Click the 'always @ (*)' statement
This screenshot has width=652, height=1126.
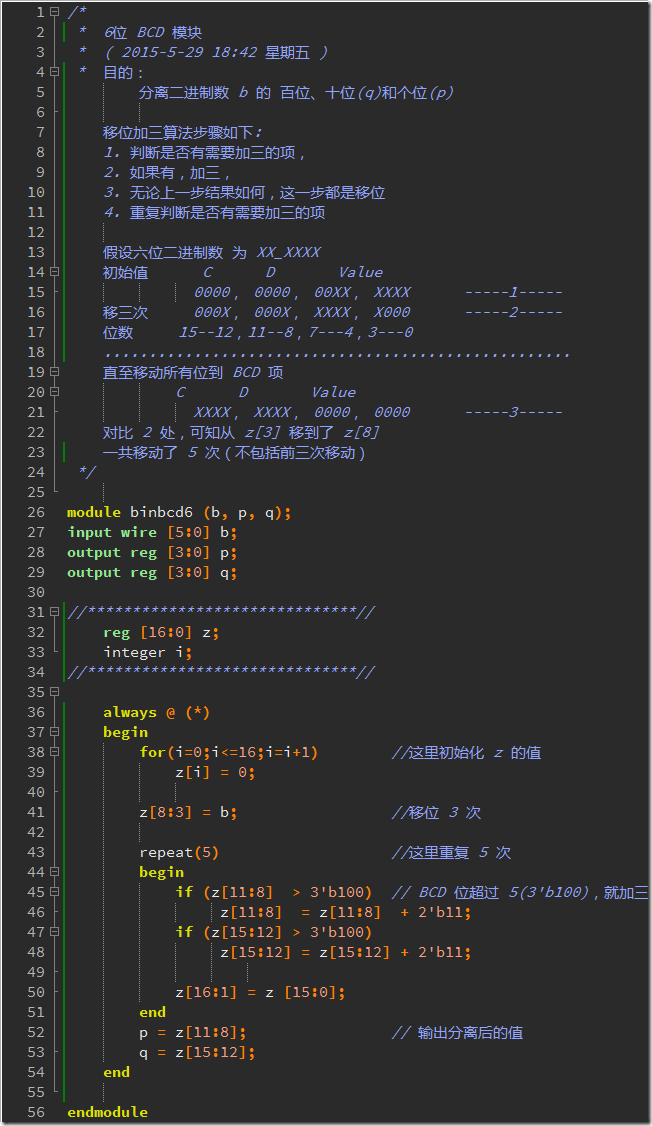157,712
